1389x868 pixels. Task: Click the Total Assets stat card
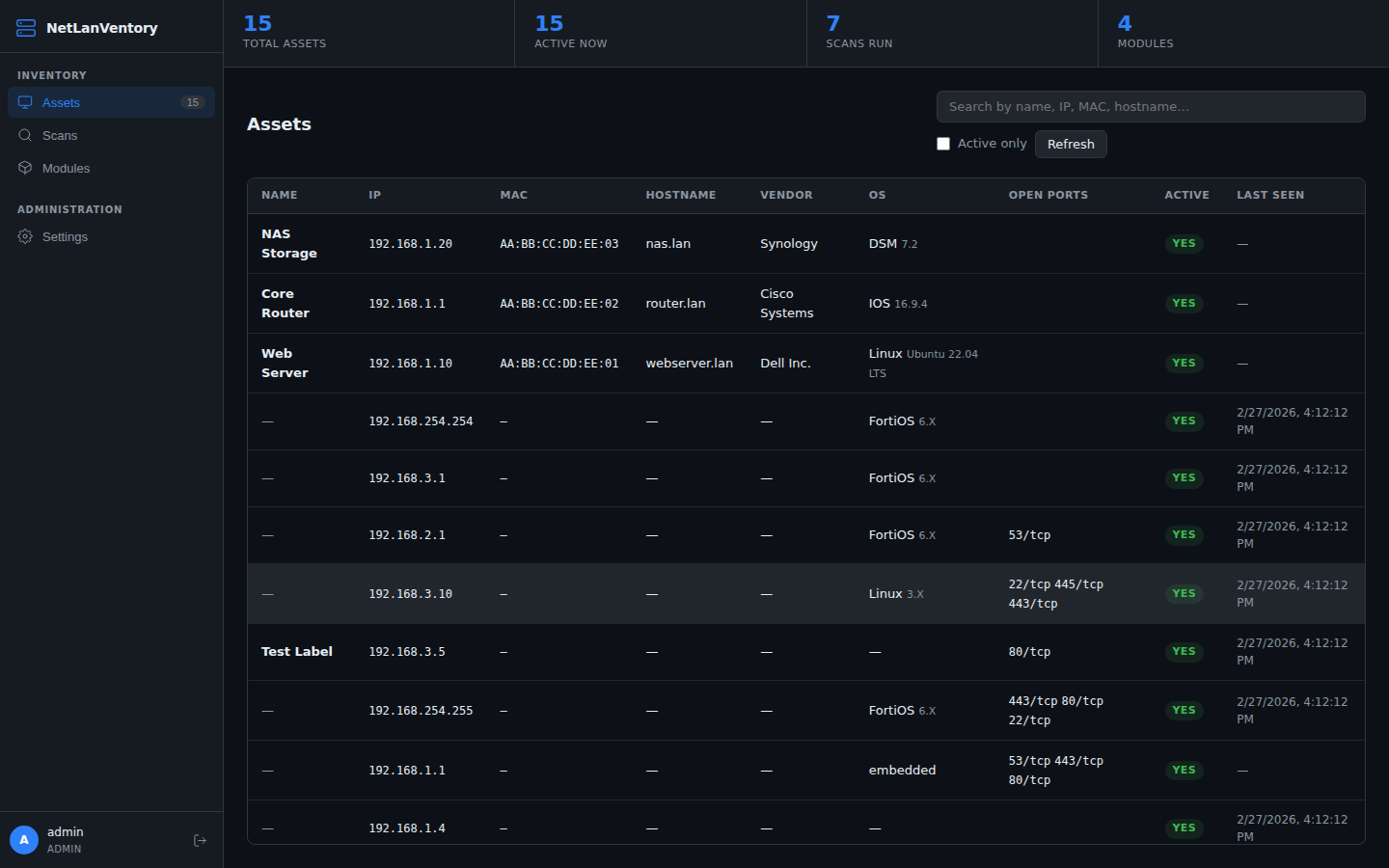coord(369,34)
